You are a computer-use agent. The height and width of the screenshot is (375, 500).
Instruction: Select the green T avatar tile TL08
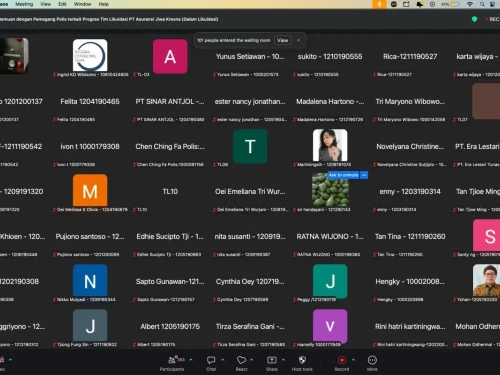click(x=250, y=146)
